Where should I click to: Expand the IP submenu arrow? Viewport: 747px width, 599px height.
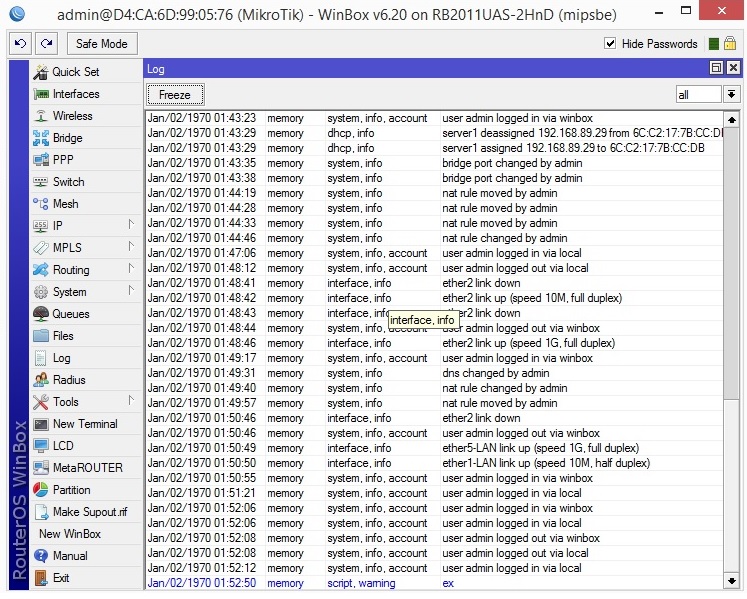(131, 224)
